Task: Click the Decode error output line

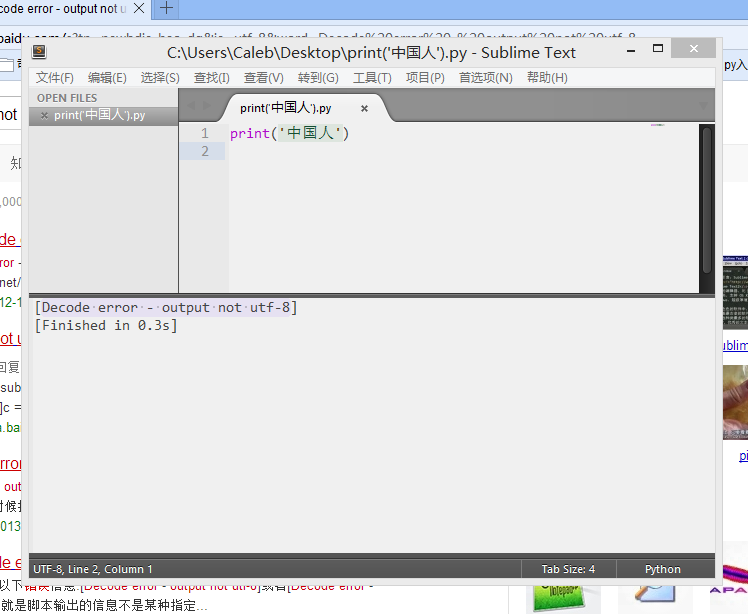Action: pos(166,308)
